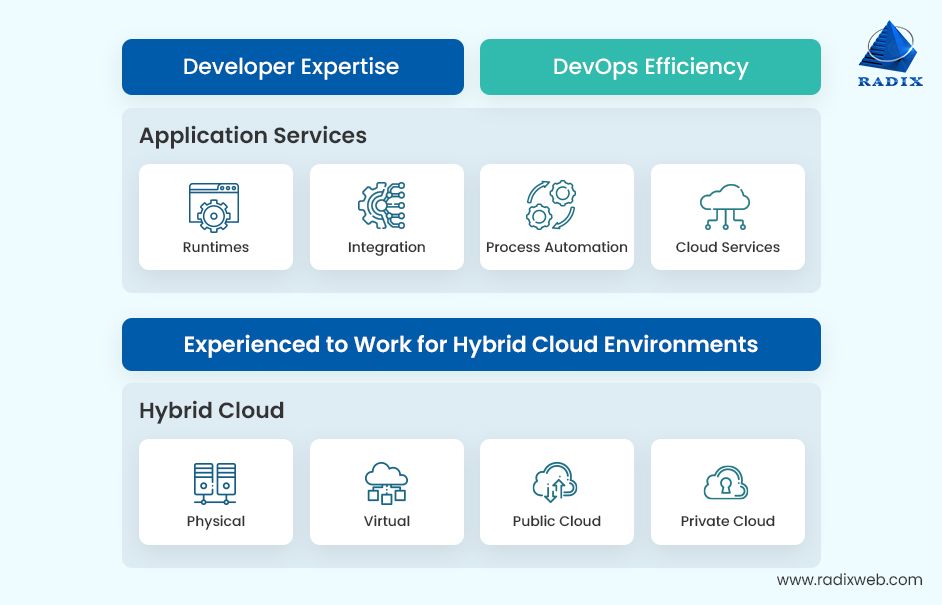
Task: Select the Hybrid Cloud Environments banner
Action: [470, 344]
